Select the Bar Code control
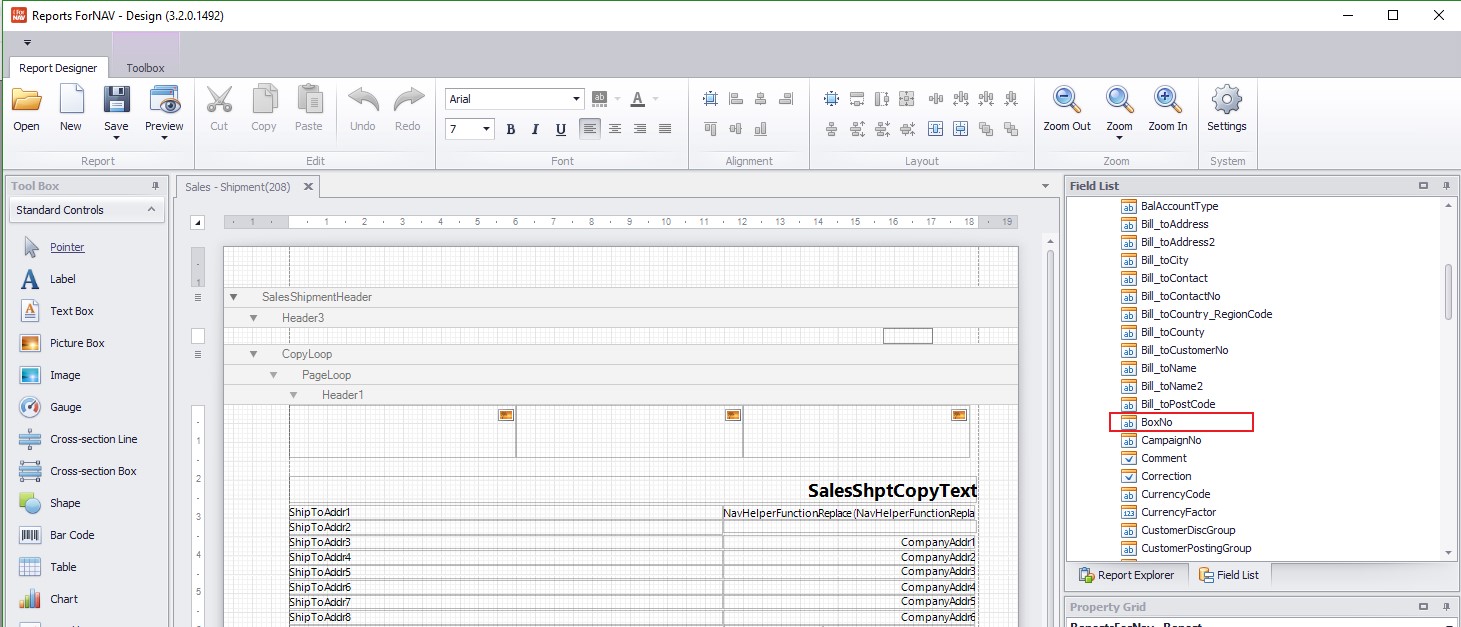 click(71, 535)
